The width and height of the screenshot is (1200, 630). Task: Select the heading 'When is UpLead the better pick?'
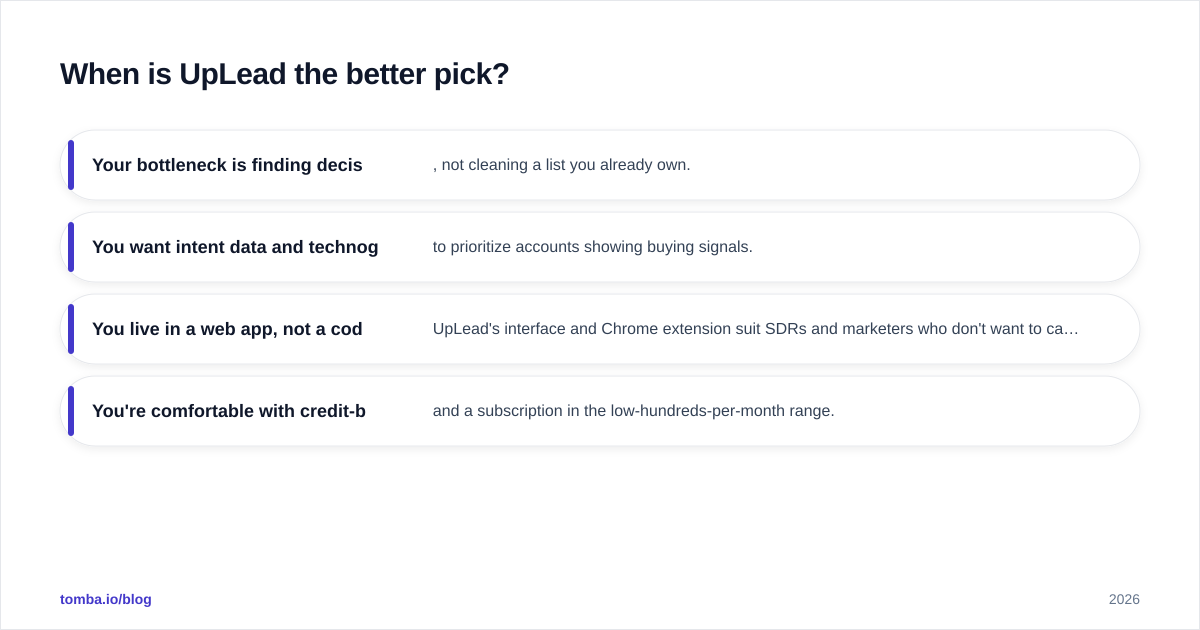pos(285,74)
